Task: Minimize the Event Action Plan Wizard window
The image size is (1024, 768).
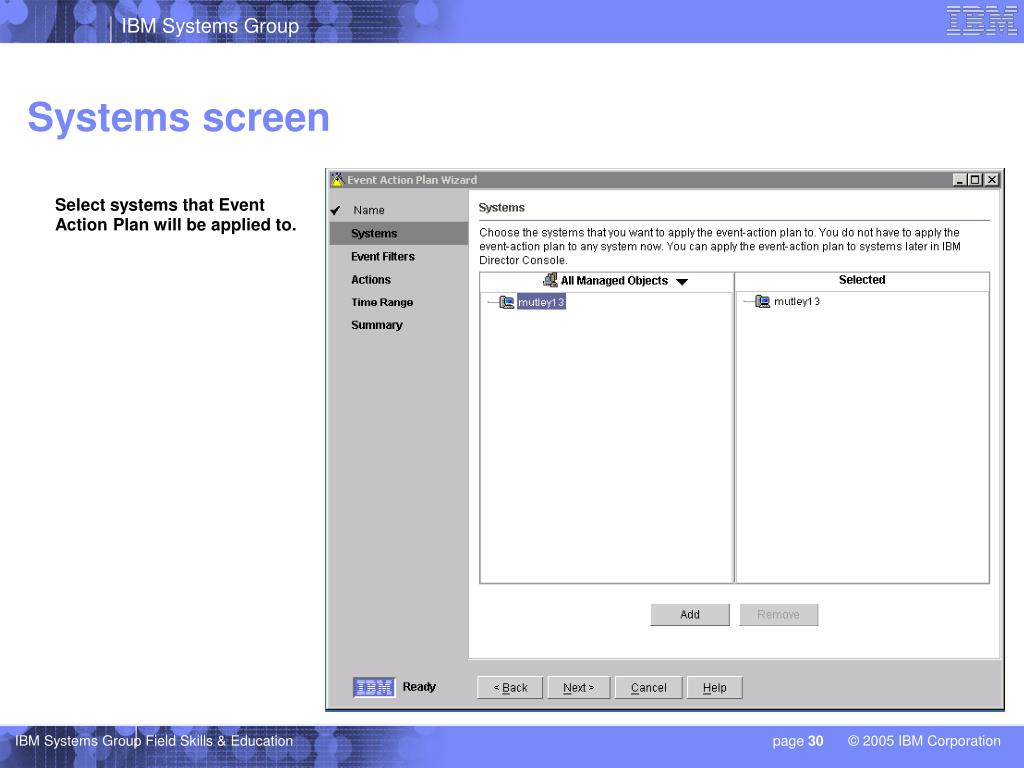Action: tap(960, 180)
